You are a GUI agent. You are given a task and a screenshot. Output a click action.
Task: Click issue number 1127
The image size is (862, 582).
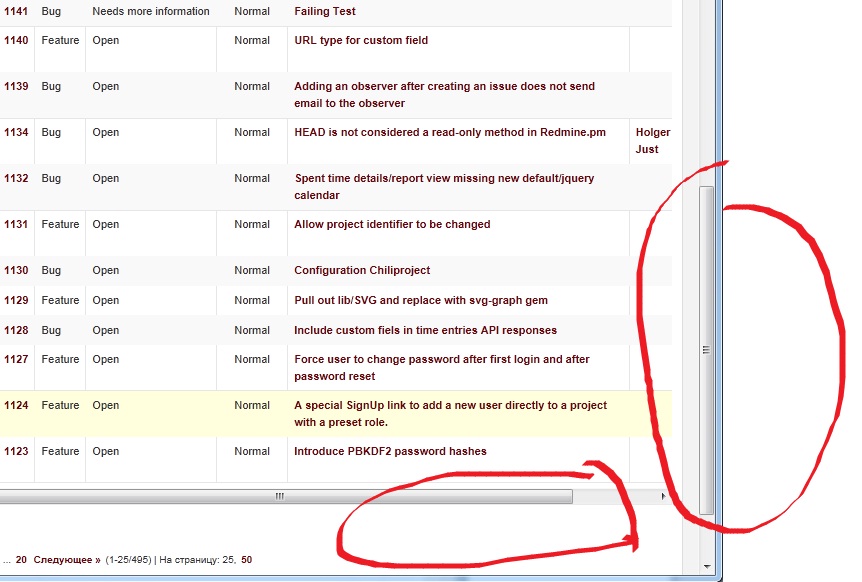coord(16,359)
